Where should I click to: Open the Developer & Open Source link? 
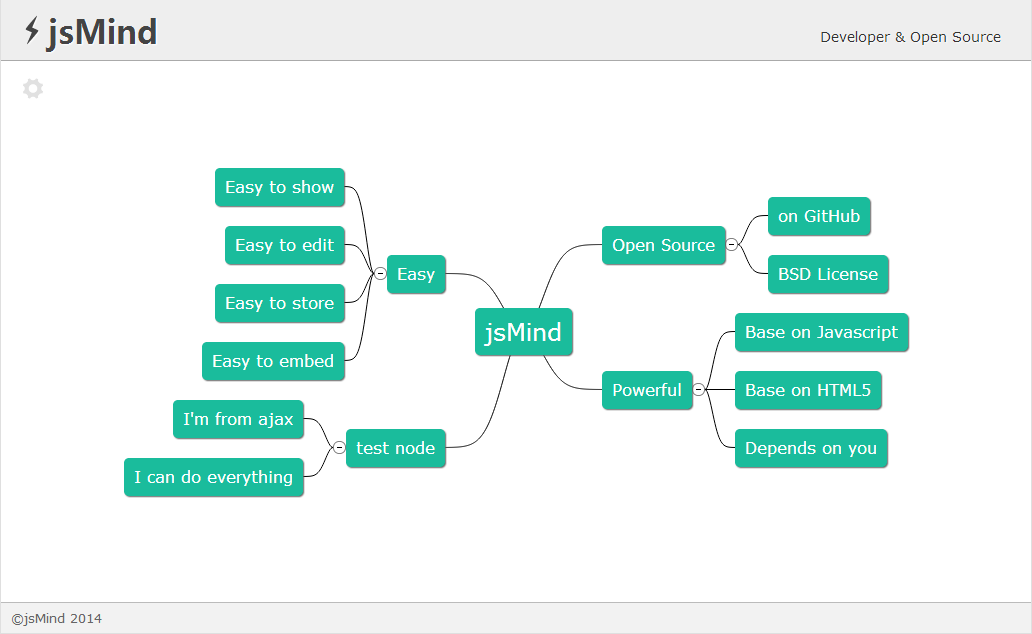910,37
